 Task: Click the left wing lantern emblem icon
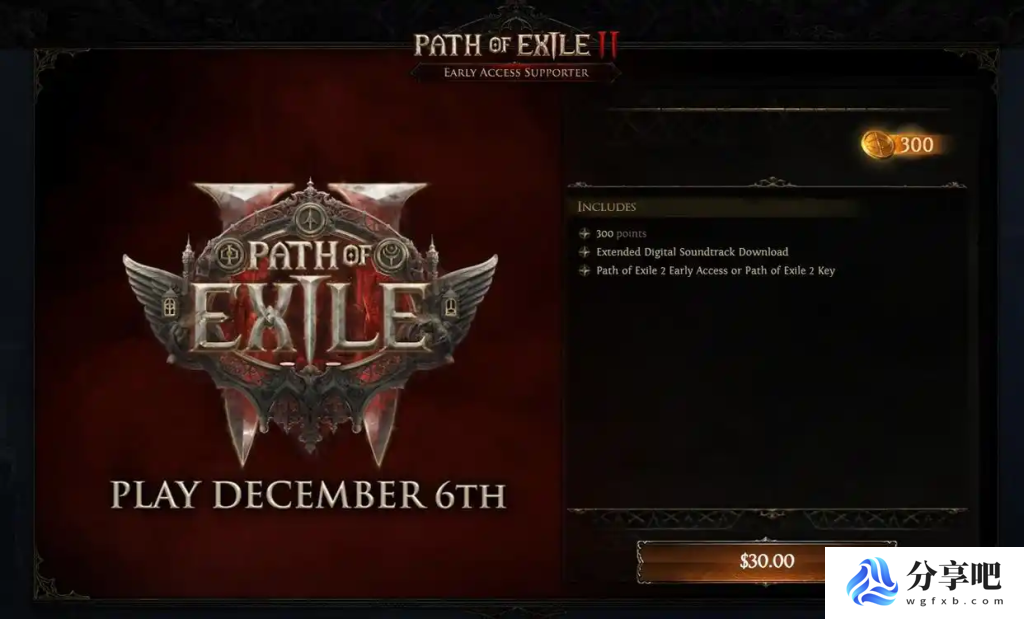[169, 306]
